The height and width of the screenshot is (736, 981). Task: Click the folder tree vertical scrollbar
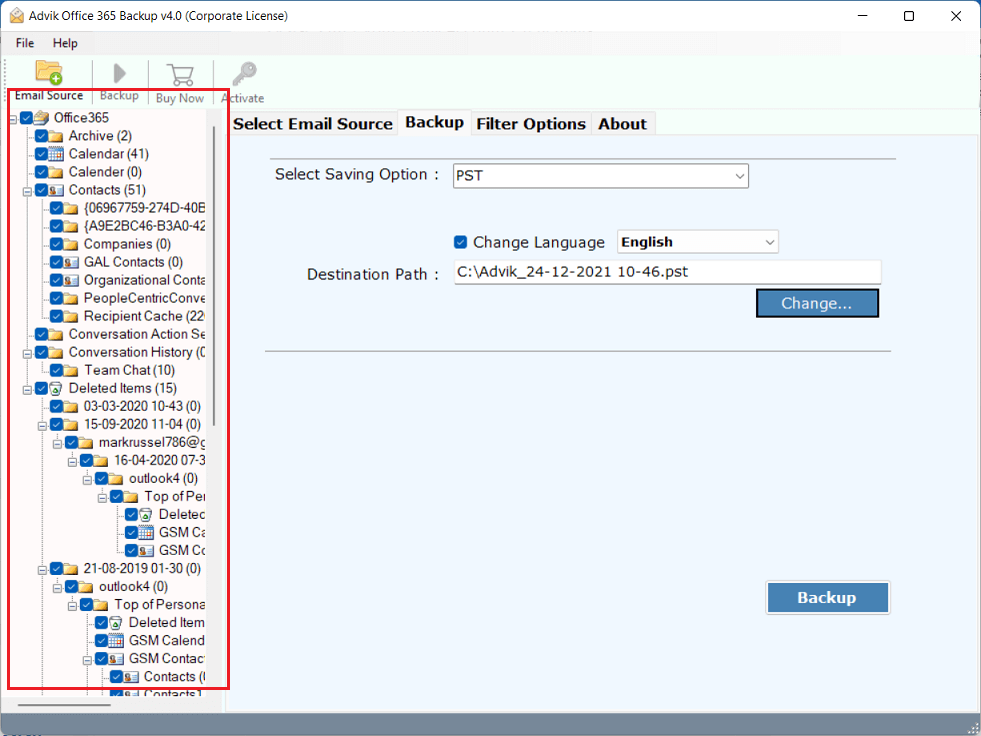[214, 275]
